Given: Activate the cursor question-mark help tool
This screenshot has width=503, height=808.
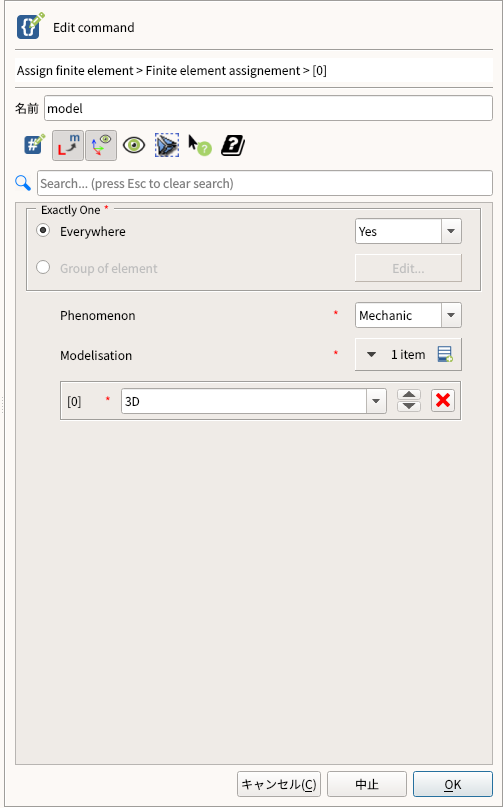Looking at the screenshot, I should [x=199, y=145].
